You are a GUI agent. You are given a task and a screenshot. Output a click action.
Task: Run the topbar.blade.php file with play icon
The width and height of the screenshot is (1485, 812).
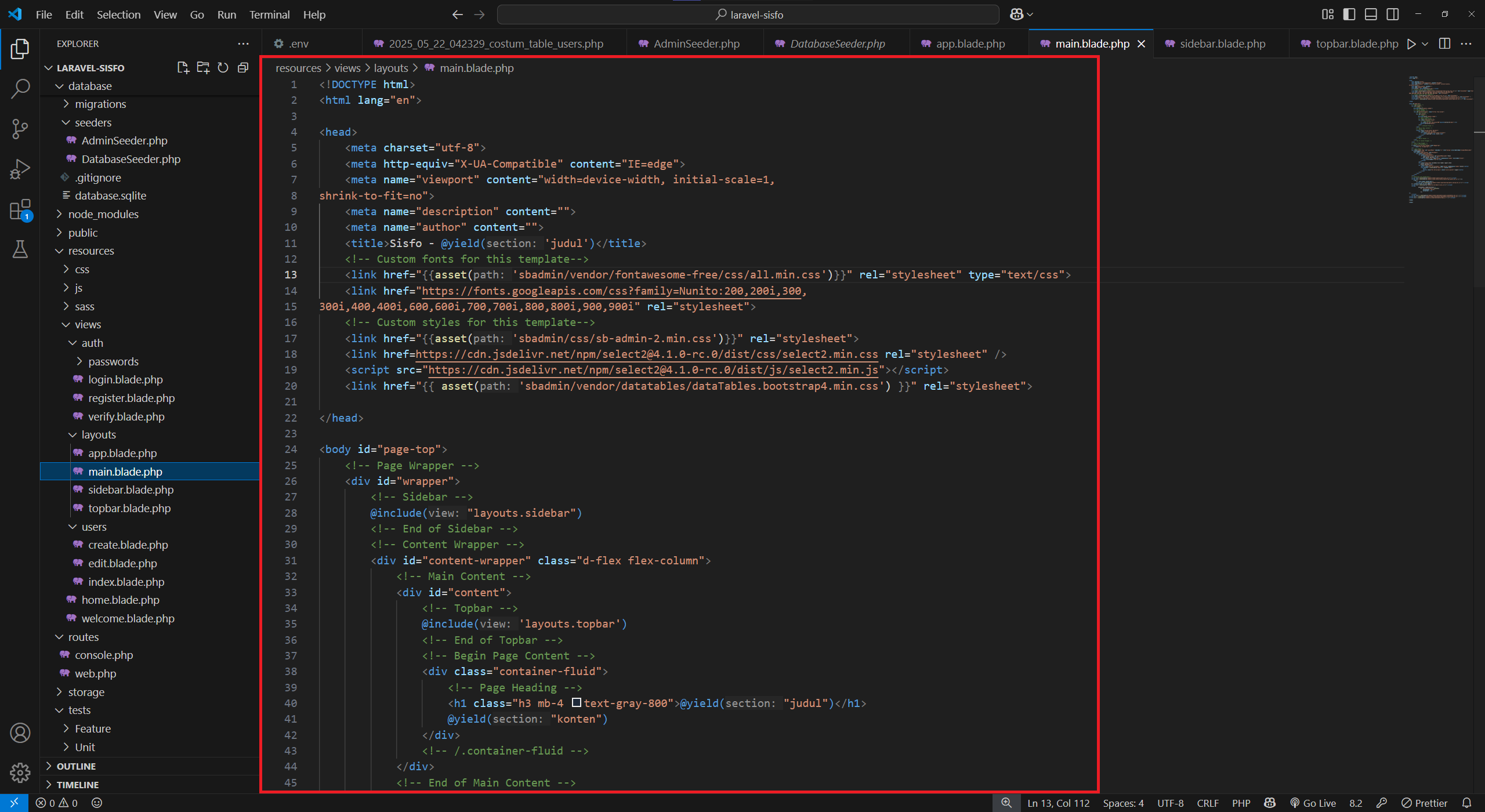1412,43
